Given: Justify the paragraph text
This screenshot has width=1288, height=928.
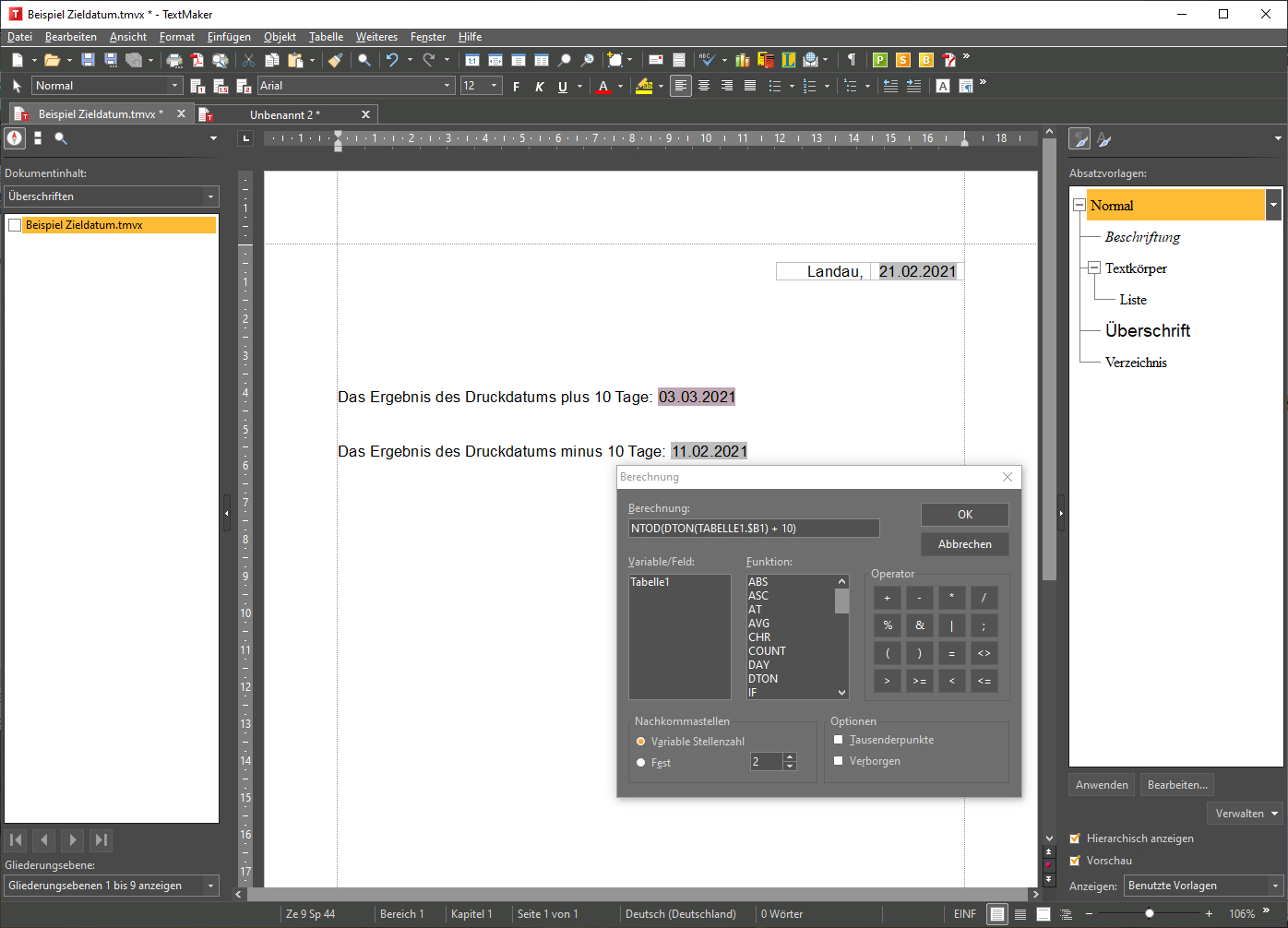Looking at the screenshot, I should point(750,86).
